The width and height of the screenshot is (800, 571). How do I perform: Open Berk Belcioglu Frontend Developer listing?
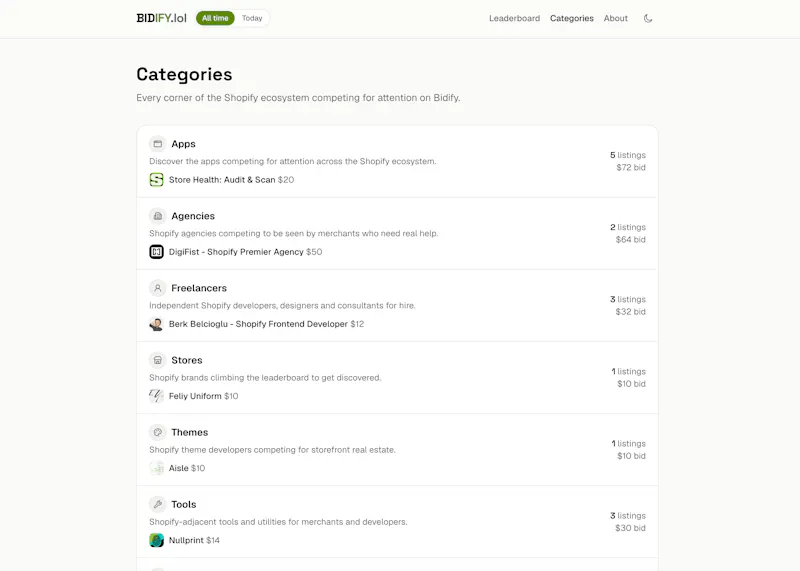coord(266,324)
